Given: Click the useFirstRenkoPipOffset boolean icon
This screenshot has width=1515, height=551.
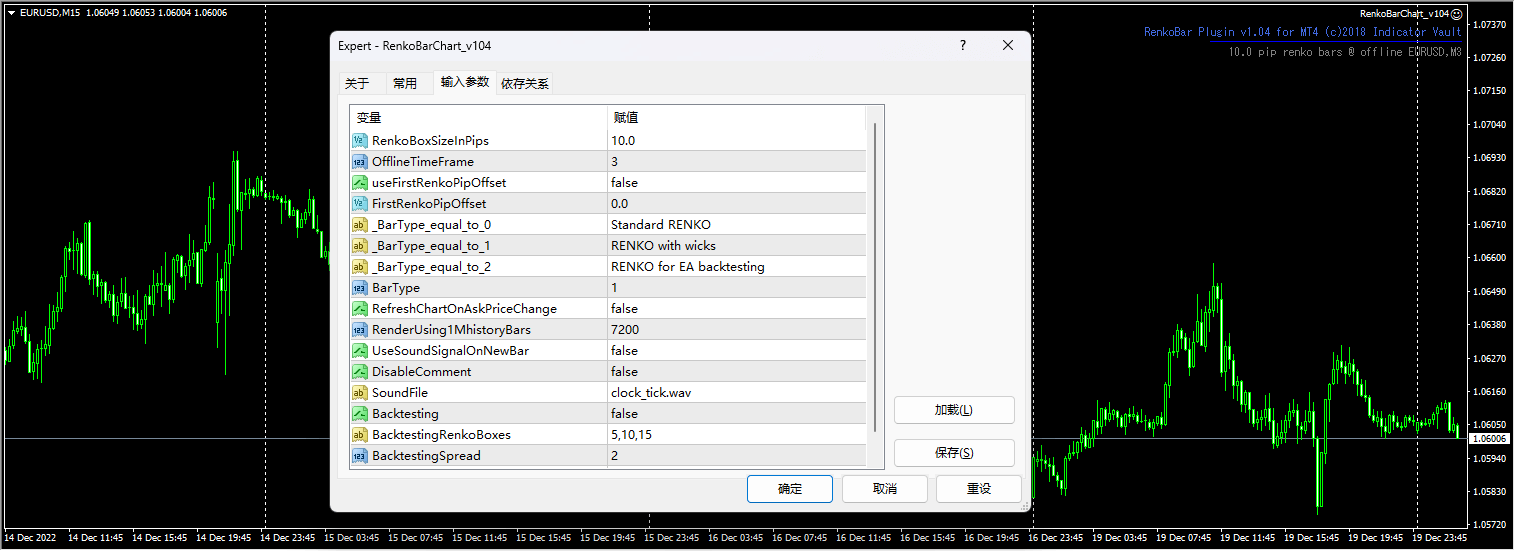Looking at the screenshot, I should 359,183.
